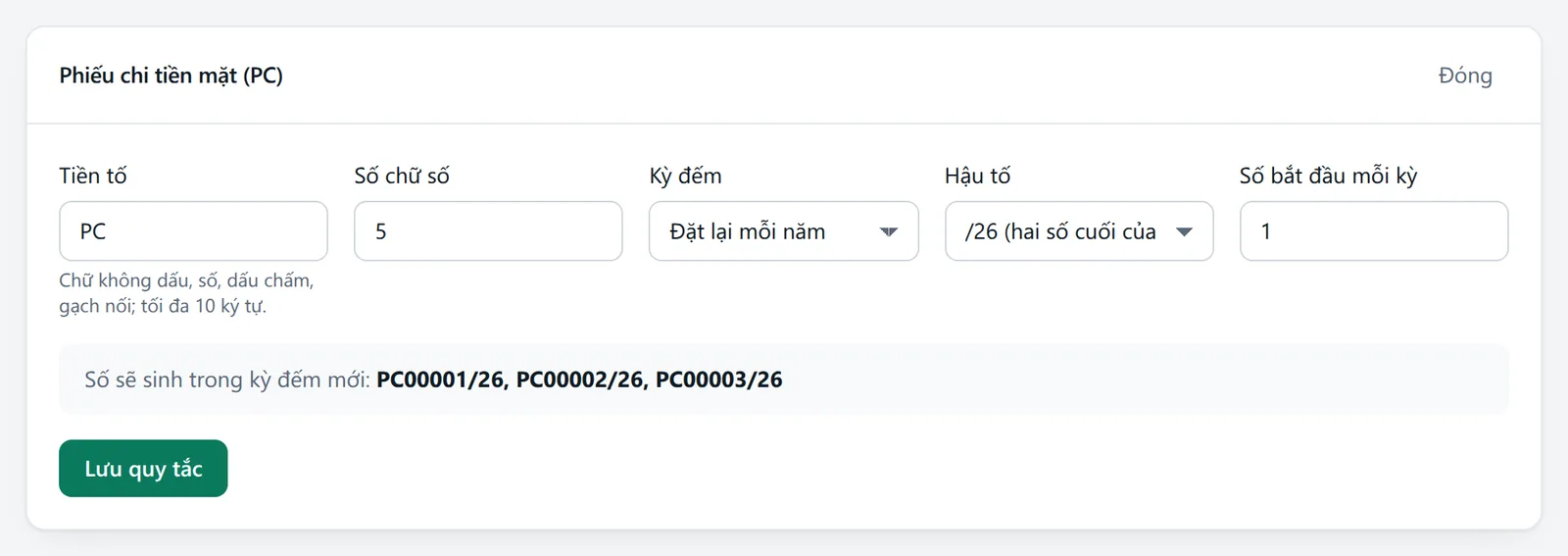Click the heading Phiếu chi tiền mặt (PC)

(171, 76)
